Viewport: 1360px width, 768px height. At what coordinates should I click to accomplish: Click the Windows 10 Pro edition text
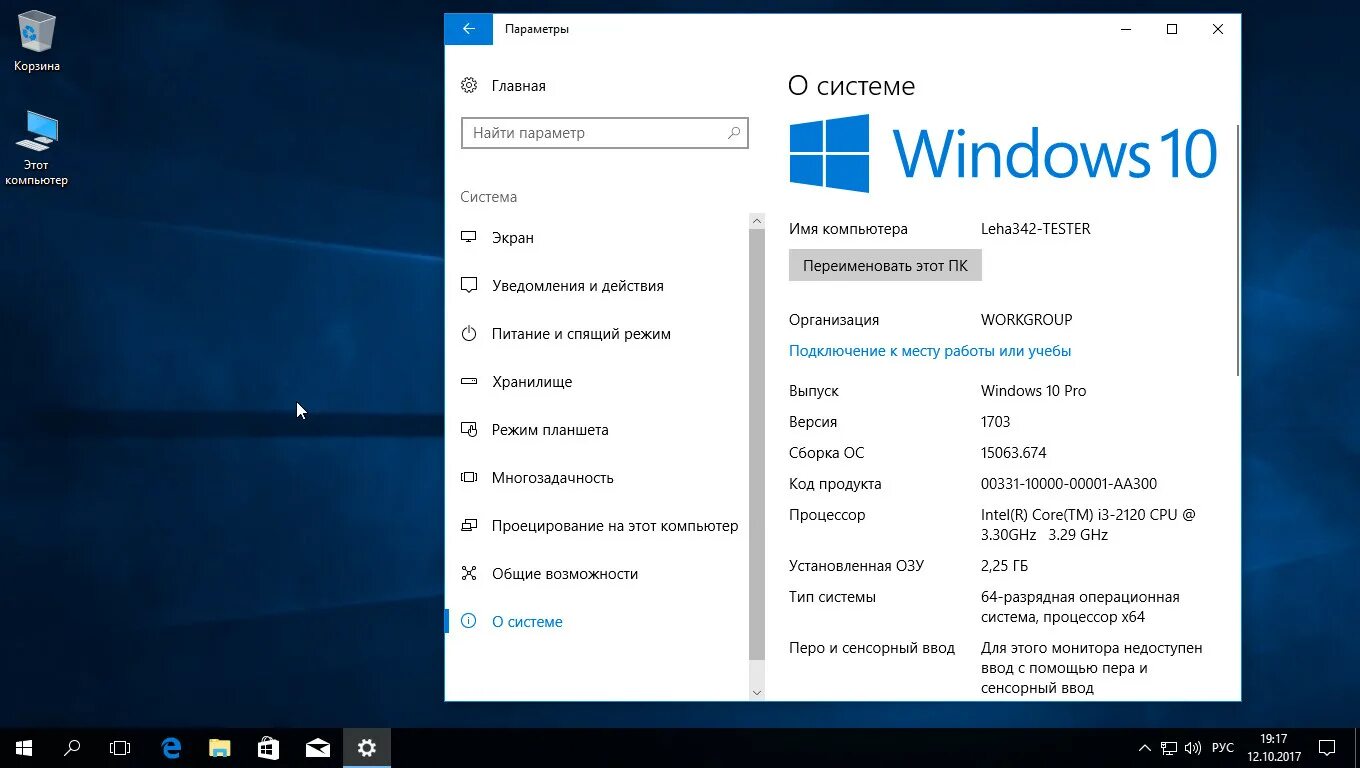pos(1033,391)
